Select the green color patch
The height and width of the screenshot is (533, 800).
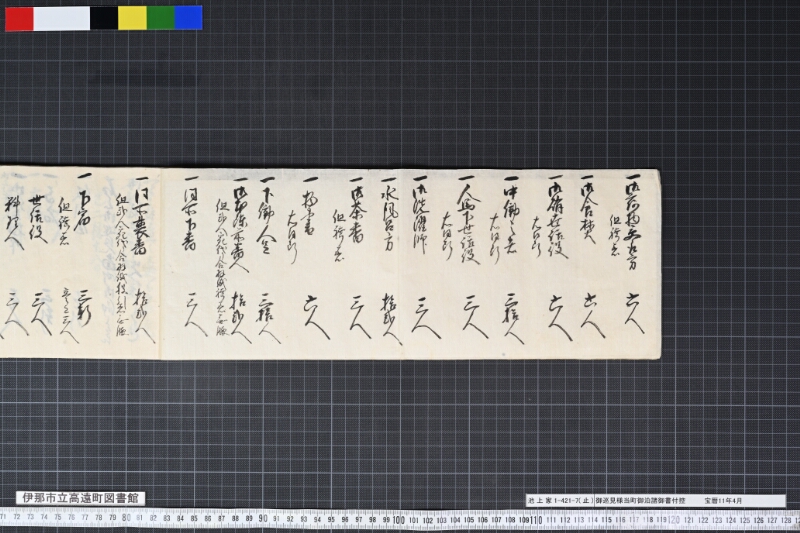(x=161, y=18)
